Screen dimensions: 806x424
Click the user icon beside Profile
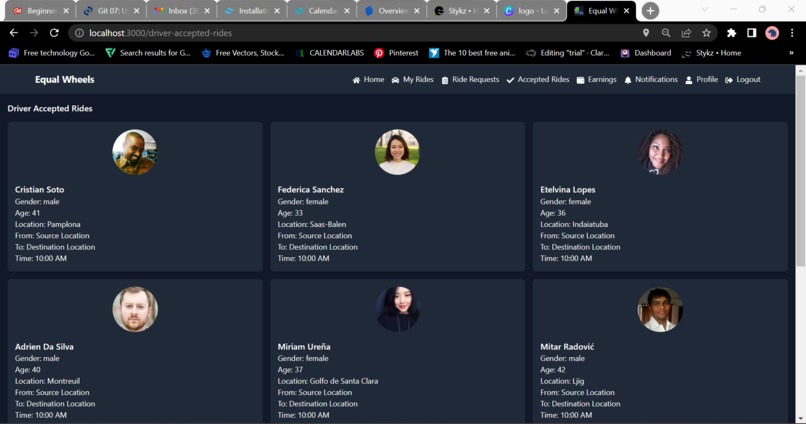(x=689, y=80)
